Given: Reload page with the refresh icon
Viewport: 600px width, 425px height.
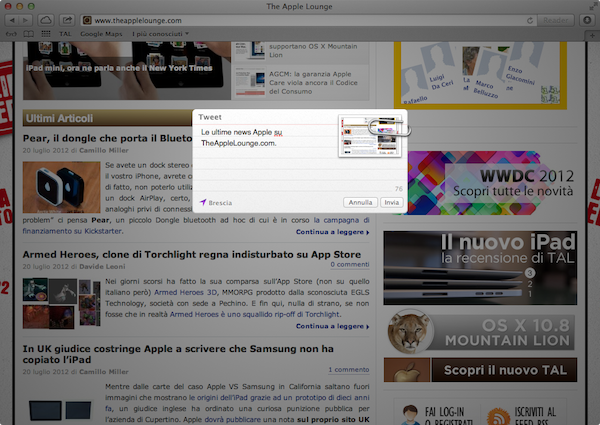Looking at the screenshot, I should click(530, 20).
